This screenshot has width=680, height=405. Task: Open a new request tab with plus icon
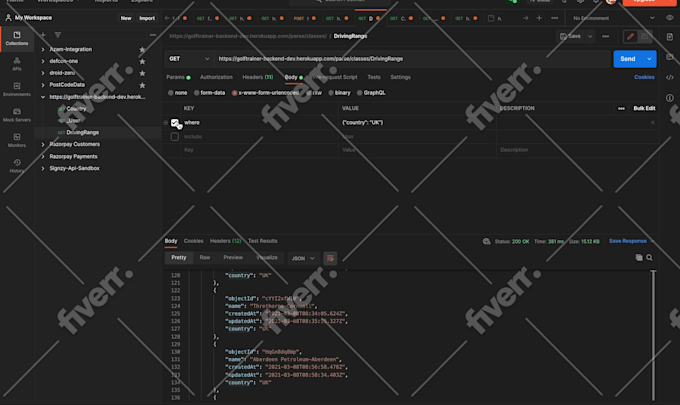click(539, 18)
